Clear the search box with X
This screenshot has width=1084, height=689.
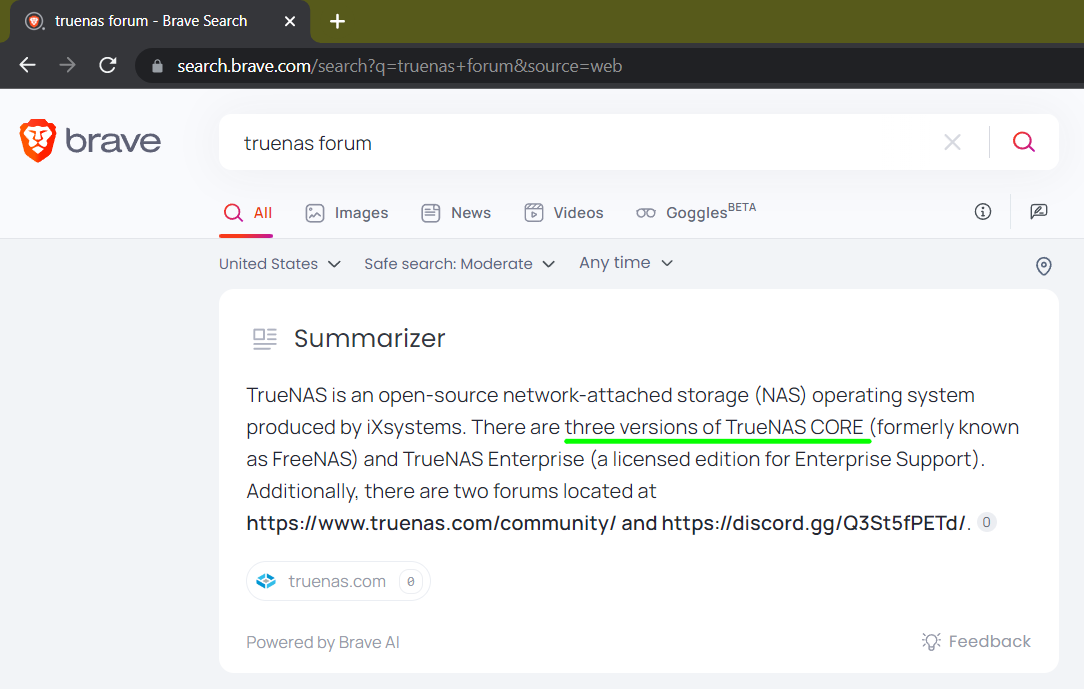953,142
